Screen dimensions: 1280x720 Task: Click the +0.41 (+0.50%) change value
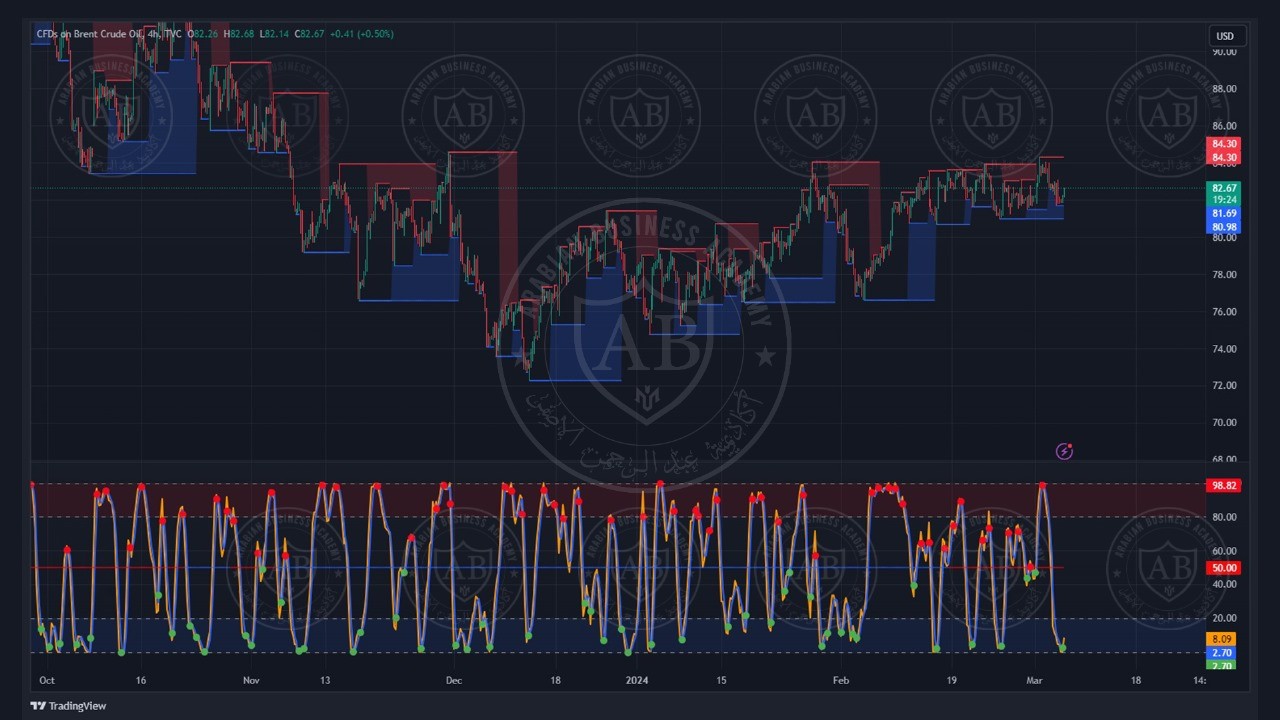click(361, 34)
